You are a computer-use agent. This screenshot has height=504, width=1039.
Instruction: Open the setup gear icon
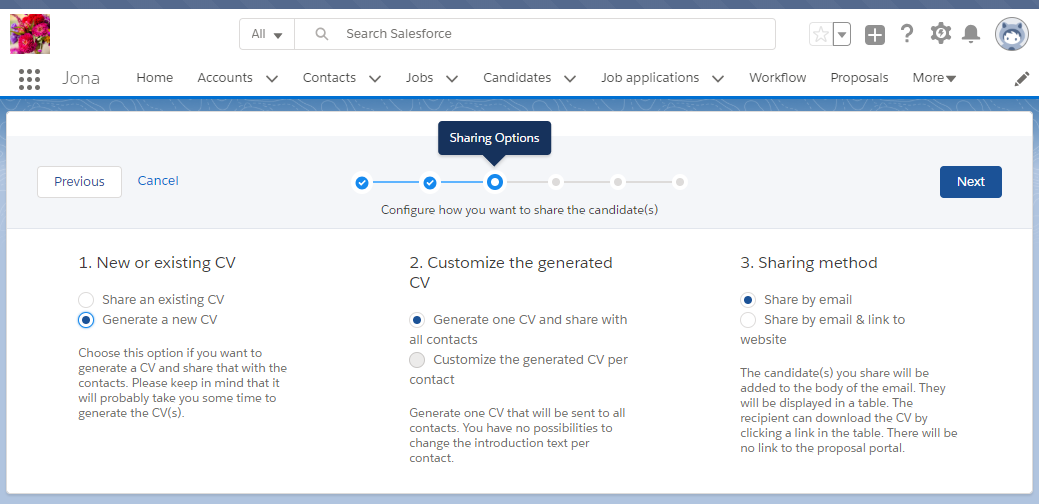pos(940,34)
